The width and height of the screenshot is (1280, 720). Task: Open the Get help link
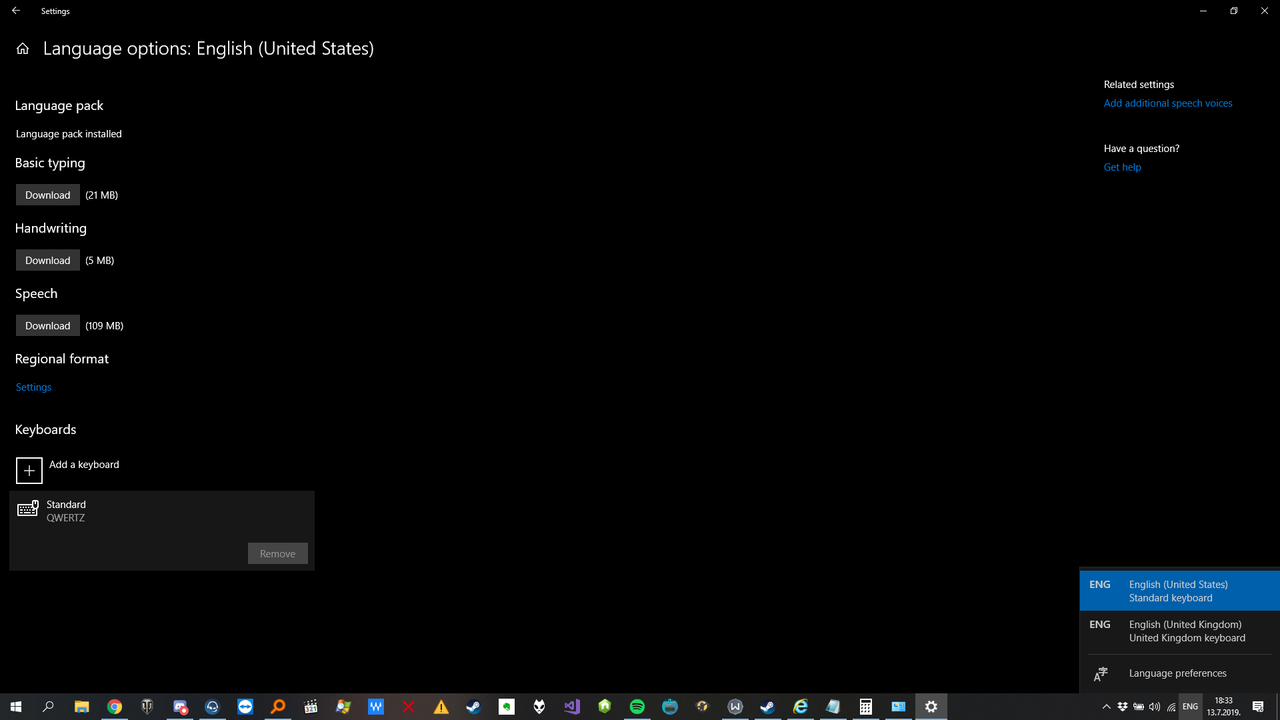[x=1122, y=167]
